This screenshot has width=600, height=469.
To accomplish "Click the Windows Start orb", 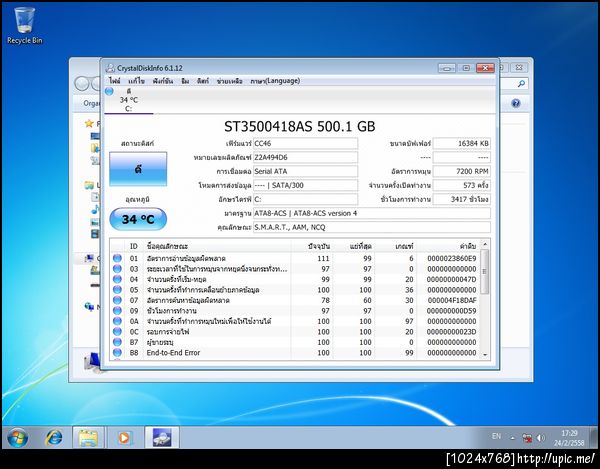I will click(x=17, y=438).
